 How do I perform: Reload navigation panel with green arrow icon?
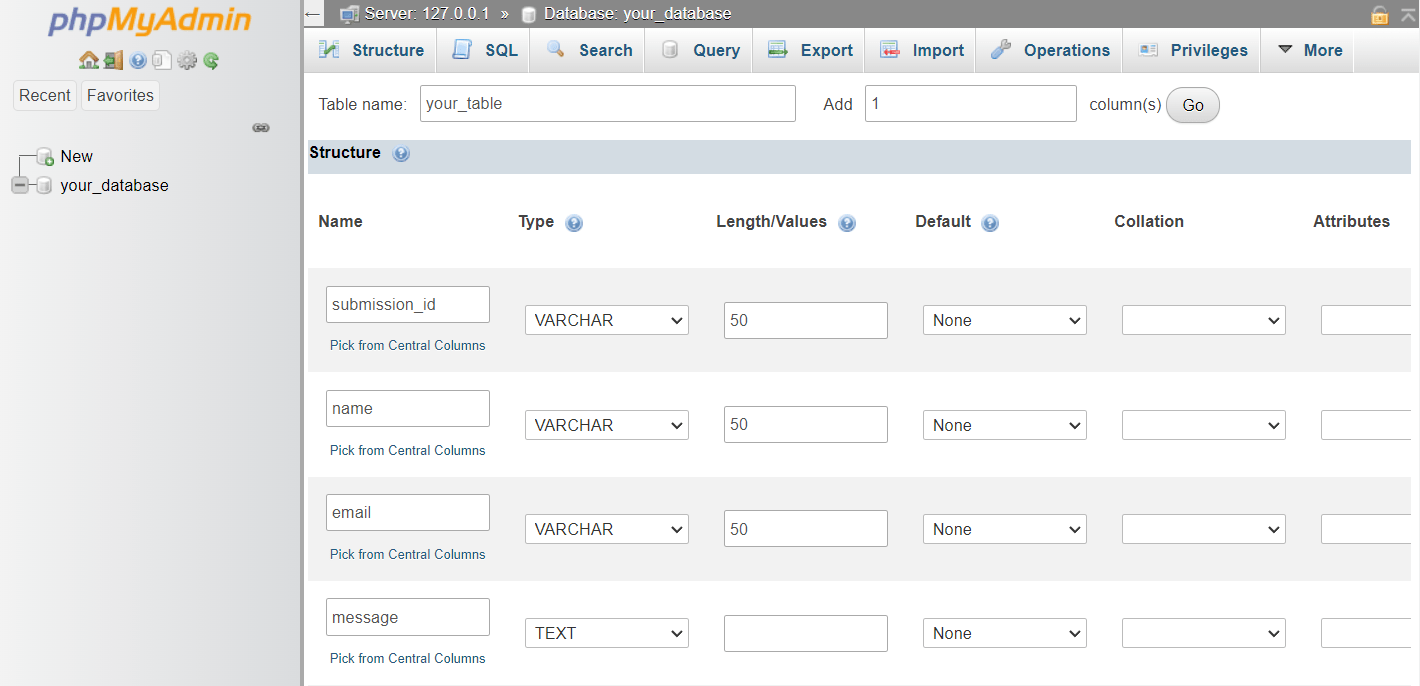point(211,61)
